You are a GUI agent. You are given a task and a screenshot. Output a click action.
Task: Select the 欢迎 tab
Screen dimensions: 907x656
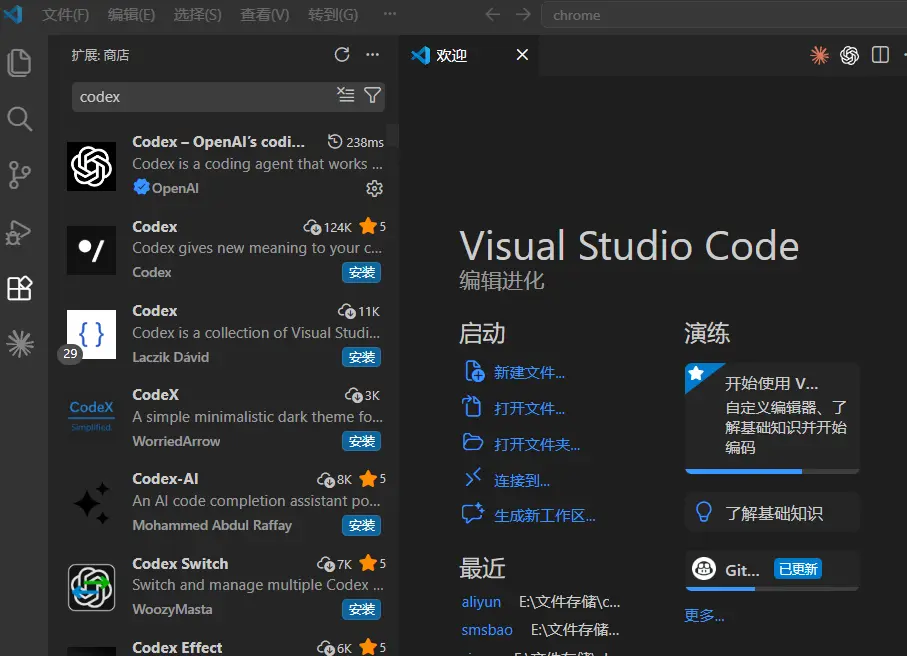click(469, 56)
